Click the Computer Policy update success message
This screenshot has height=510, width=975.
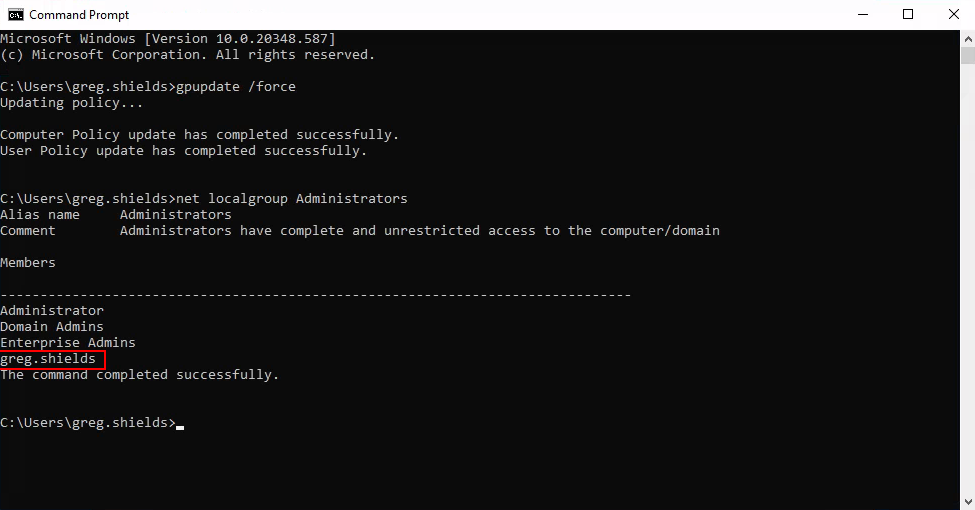tap(199, 135)
